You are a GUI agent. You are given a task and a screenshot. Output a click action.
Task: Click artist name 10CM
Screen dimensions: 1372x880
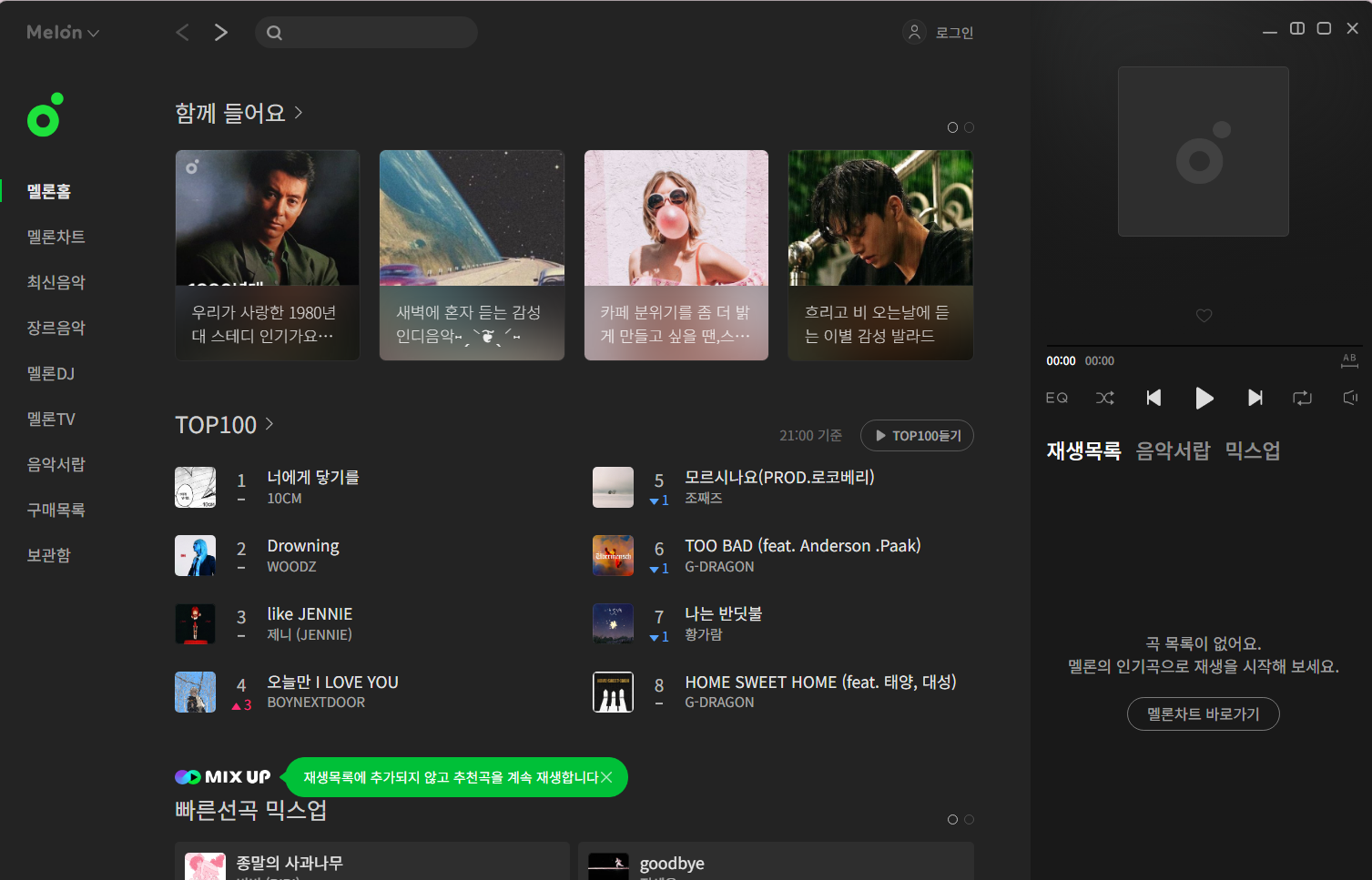pyautogui.click(x=284, y=498)
